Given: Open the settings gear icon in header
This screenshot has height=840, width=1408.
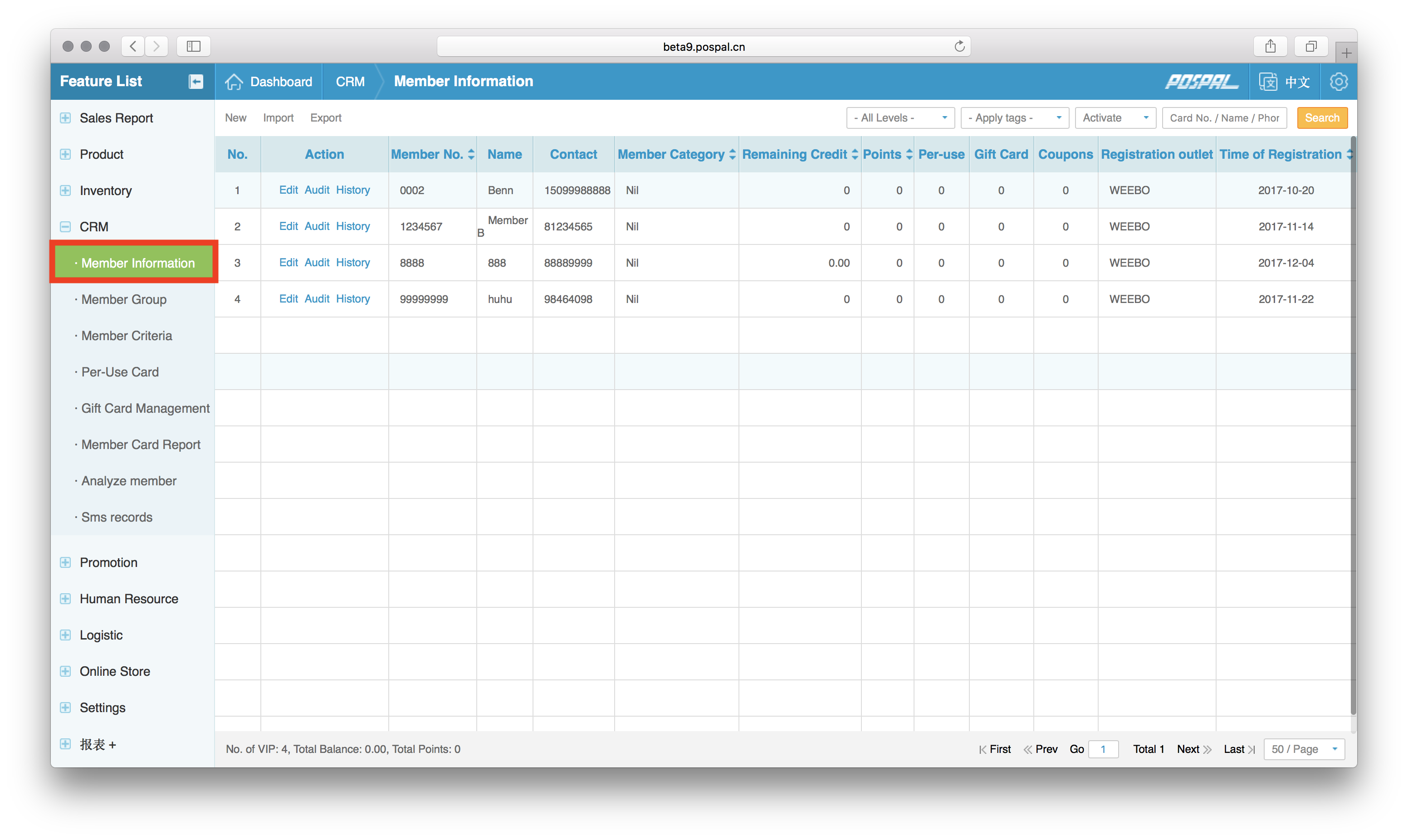Looking at the screenshot, I should pos(1339,82).
